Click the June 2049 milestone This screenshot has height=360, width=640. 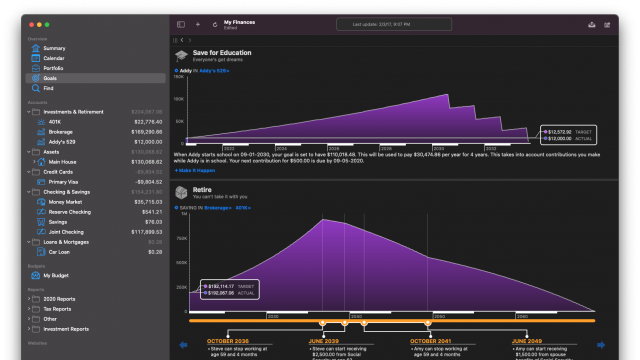coord(527,341)
